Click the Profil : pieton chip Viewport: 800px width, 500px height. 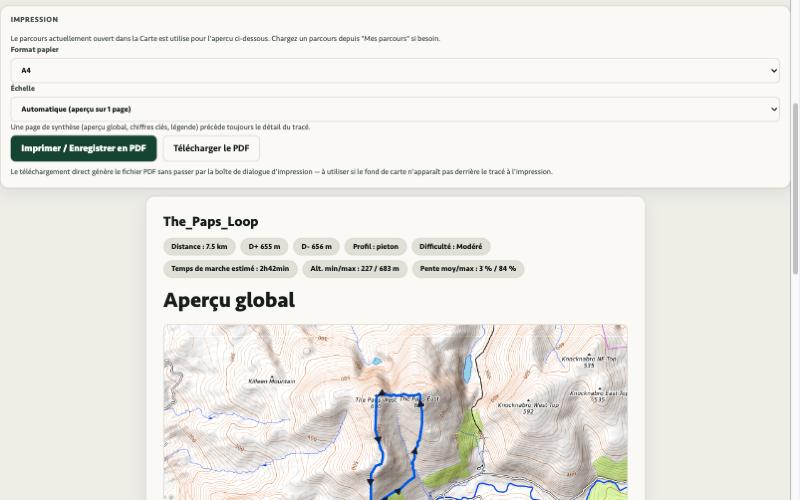point(376,246)
